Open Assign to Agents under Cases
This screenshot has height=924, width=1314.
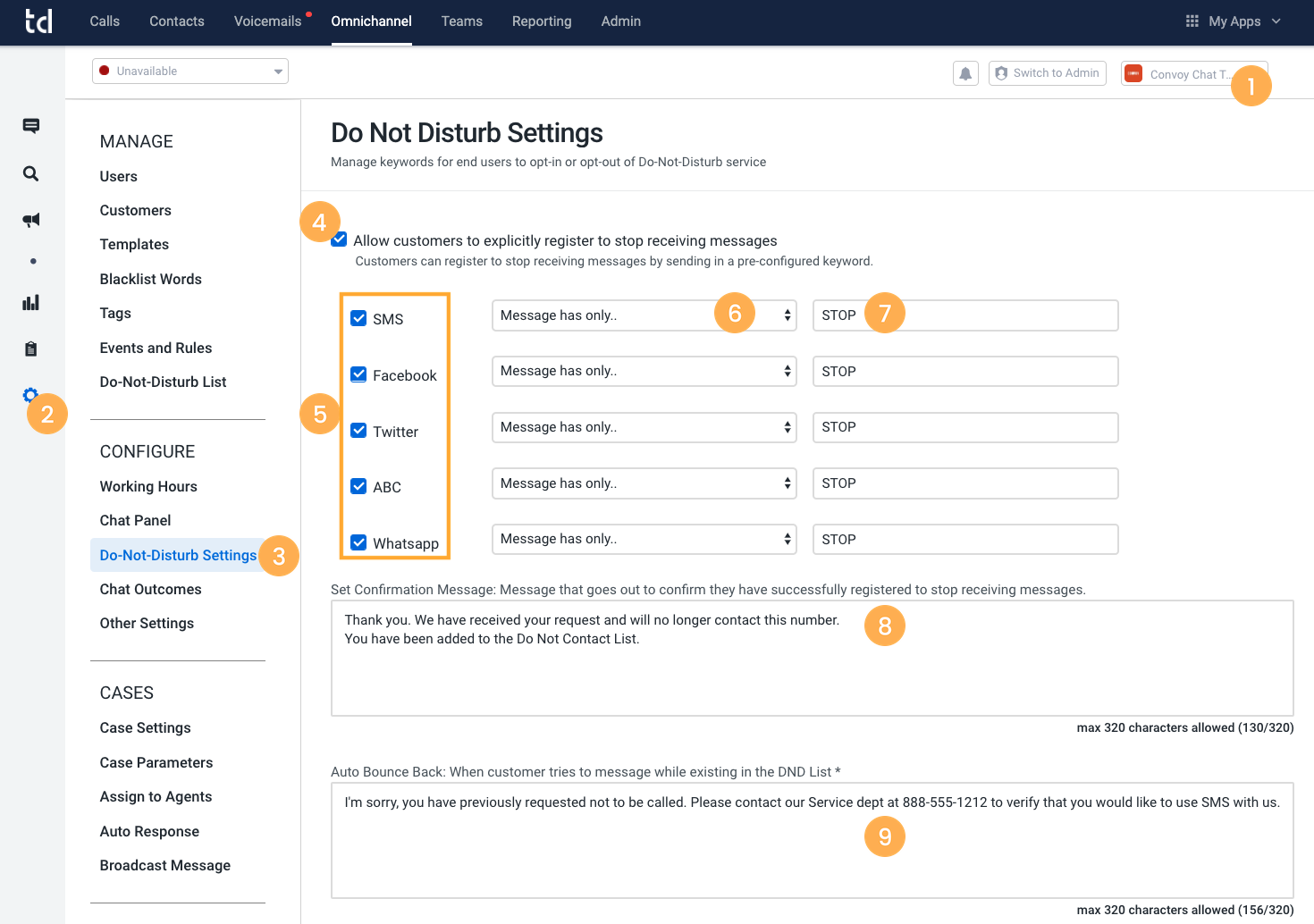pos(156,796)
